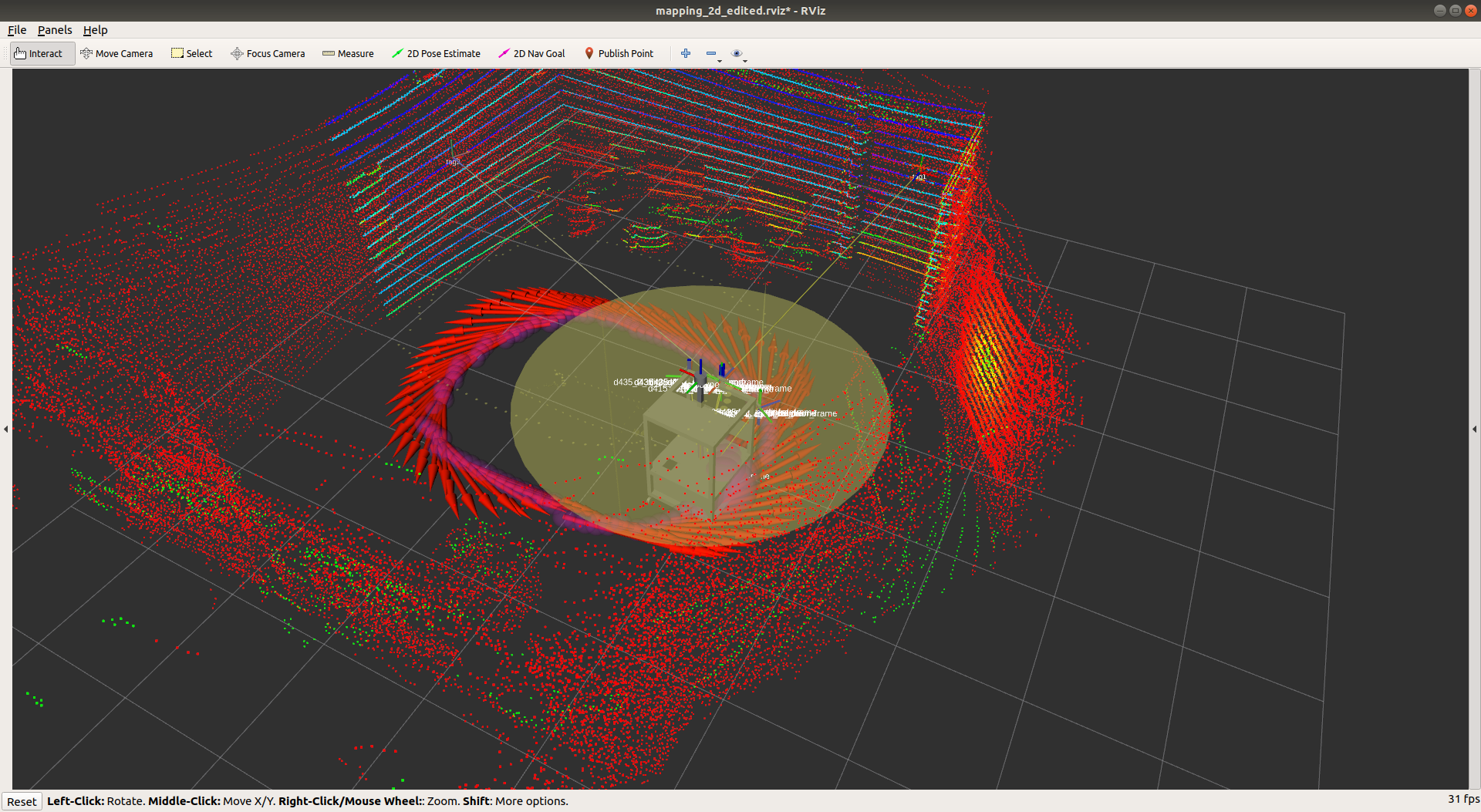The width and height of the screenshot is (1481, 812).
Task: Open the Help menu
Action: (96, 30)
